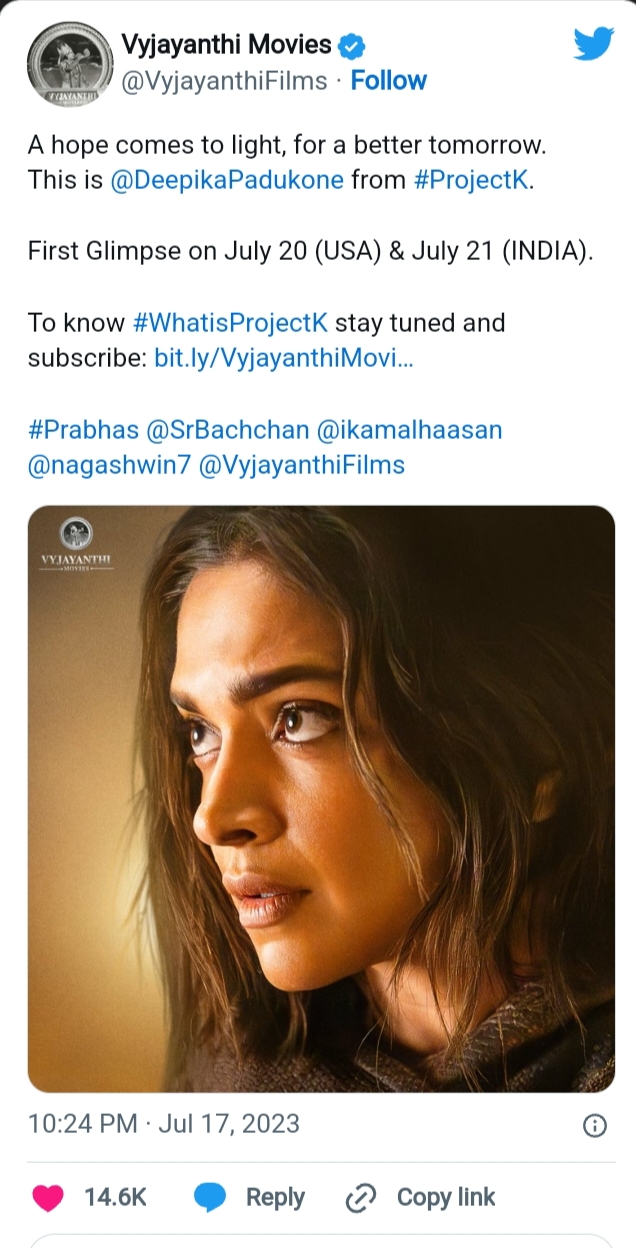The image size is (636, 1248).
Task: Visit the @nagashwin7 profile mention
Action: pos(109,465)
